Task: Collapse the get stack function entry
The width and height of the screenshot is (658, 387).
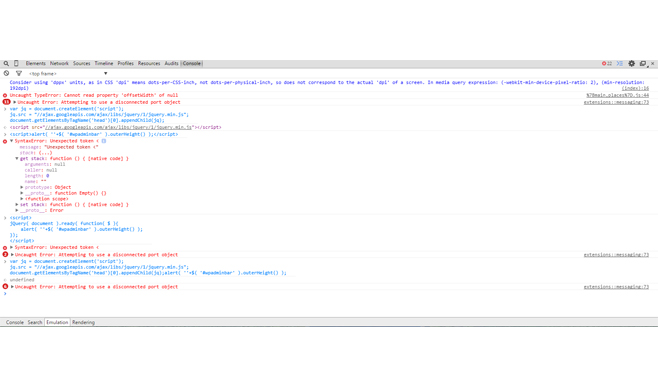Action: pyautogui.click(x=17, y=159)
